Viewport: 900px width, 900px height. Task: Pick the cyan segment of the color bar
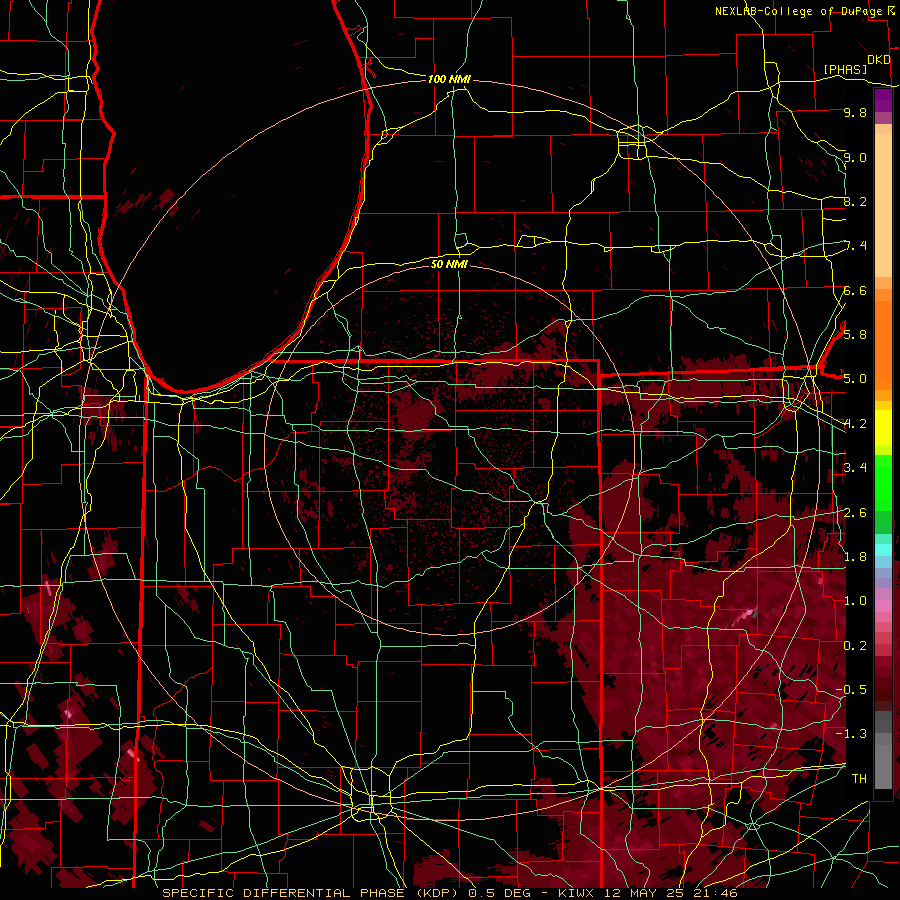883,549
